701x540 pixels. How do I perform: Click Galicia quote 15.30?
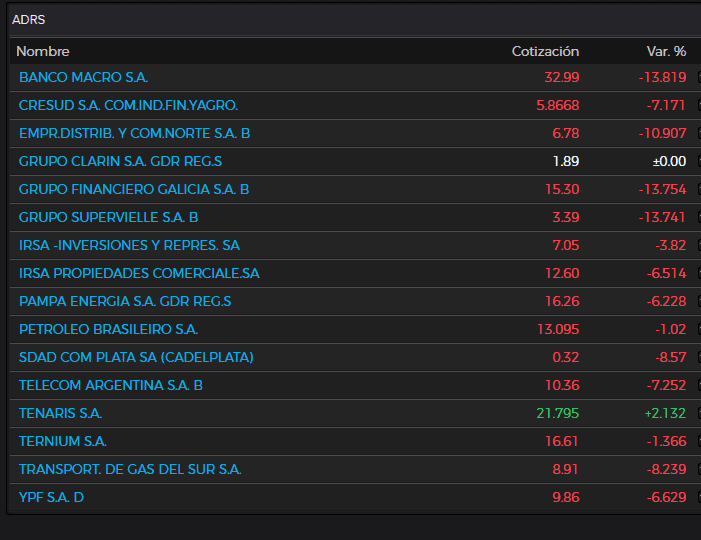pos(562,190)
